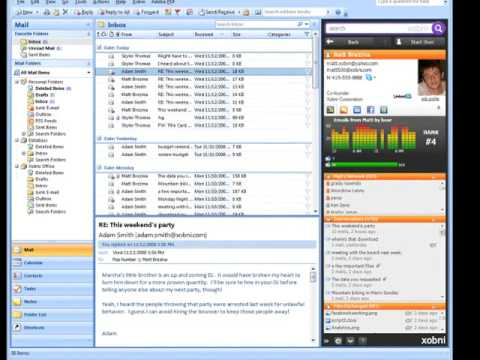
Task: Click the message list vertical scrollbar
Action: (x=315, y=123)
